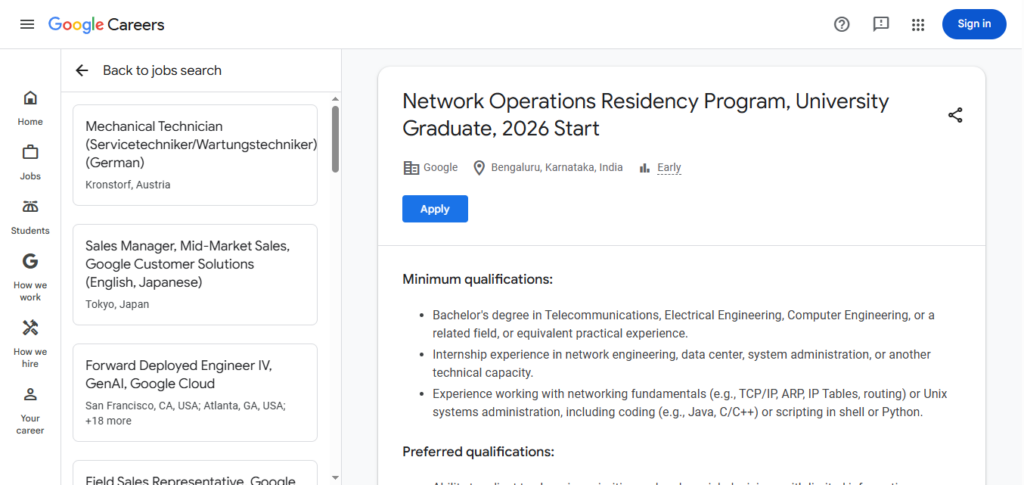The image size is (1024, 485).
Task: Click the +18 more locations text
Action: [108, 421]
